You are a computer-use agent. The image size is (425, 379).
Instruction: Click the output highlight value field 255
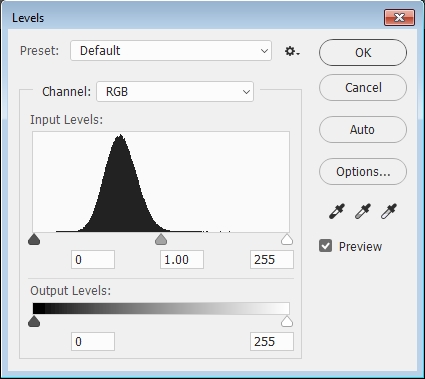tap(272, 342)
